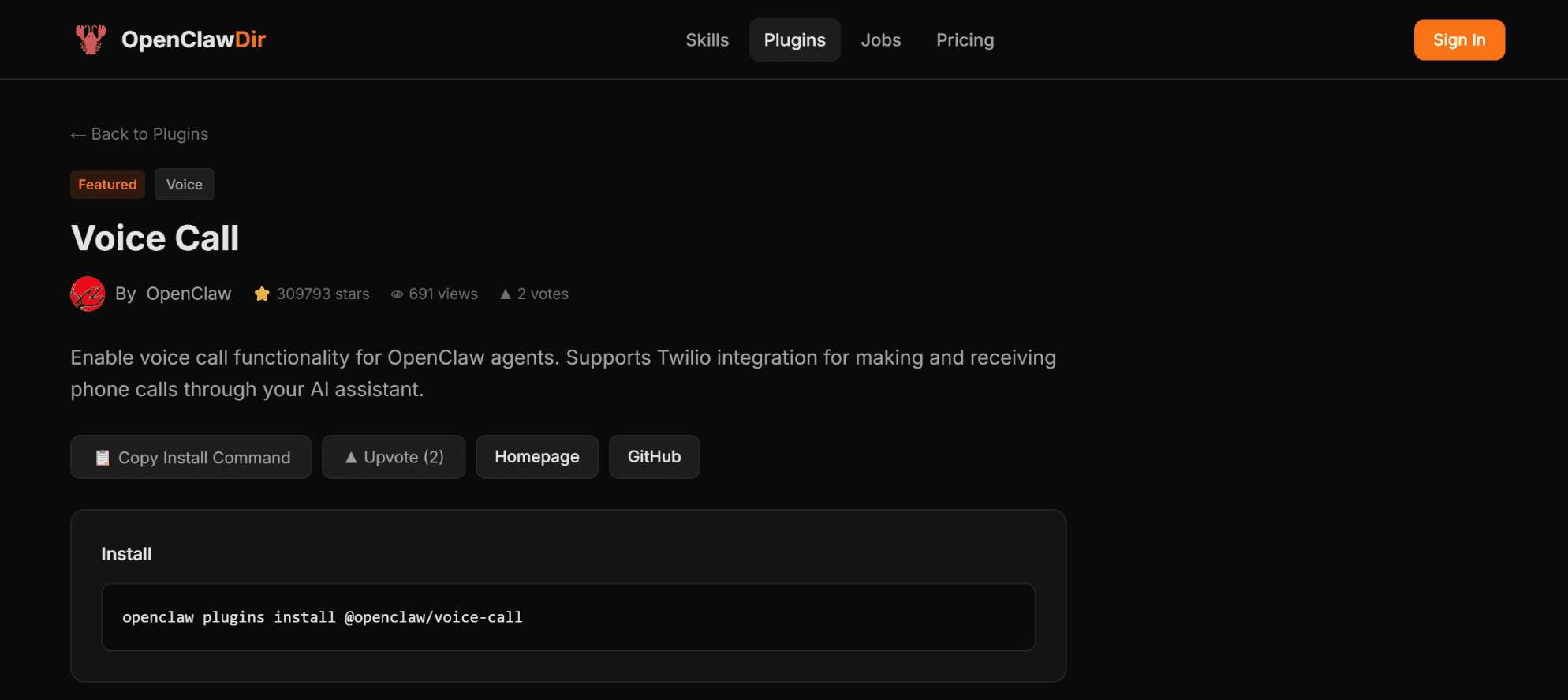Upvote the Voice Call plugin

394,457
